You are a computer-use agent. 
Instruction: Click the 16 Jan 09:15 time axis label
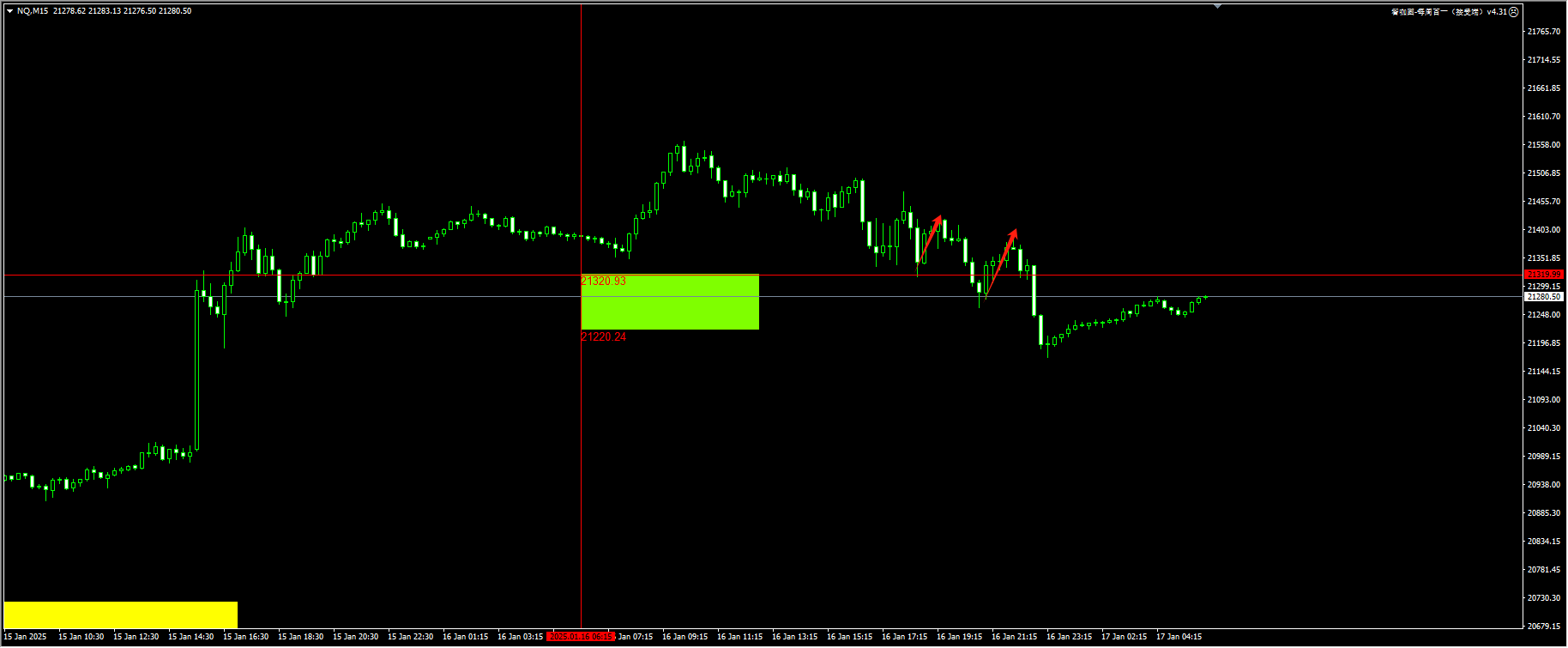[684, 637]
